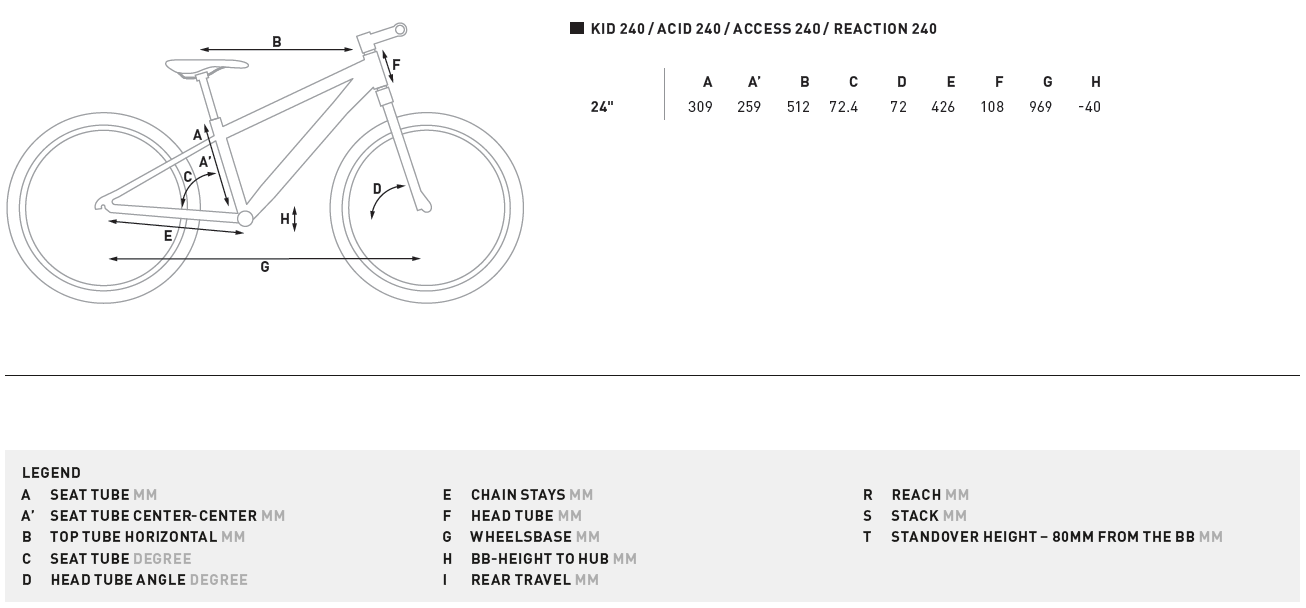
Task: Click the H arrow marker in diagram
Action: 290,219
